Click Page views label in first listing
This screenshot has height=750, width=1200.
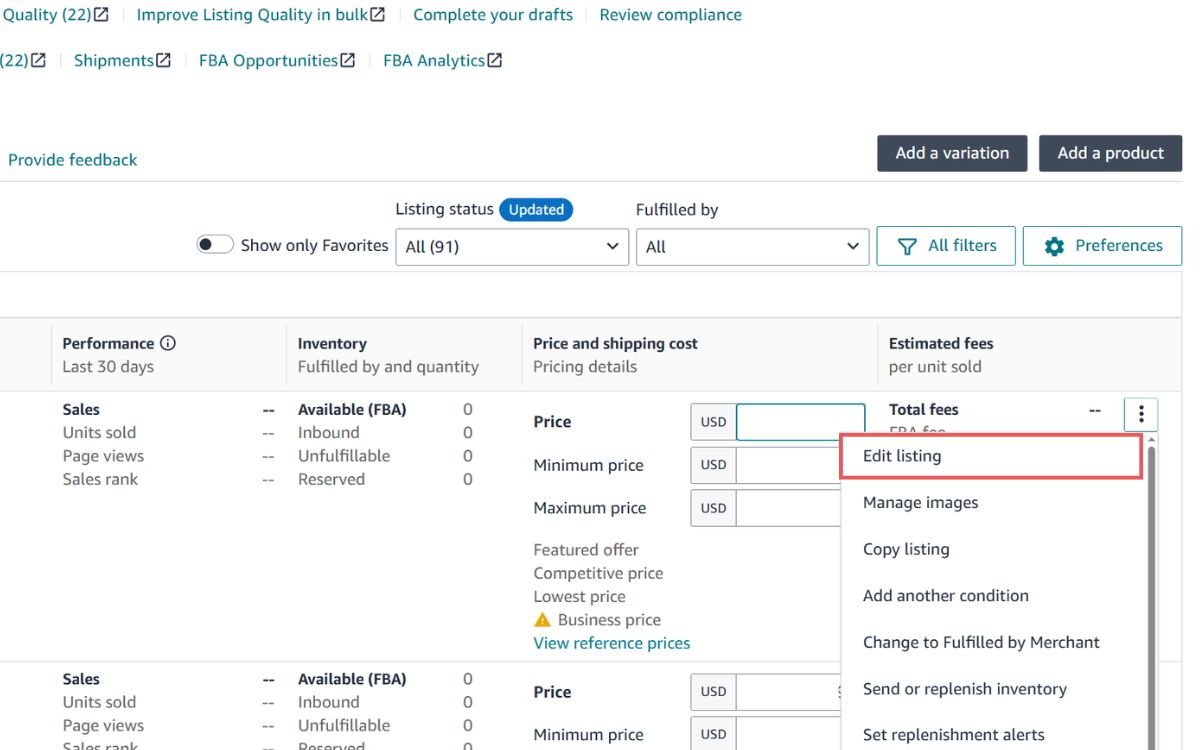tap(103, 456)
